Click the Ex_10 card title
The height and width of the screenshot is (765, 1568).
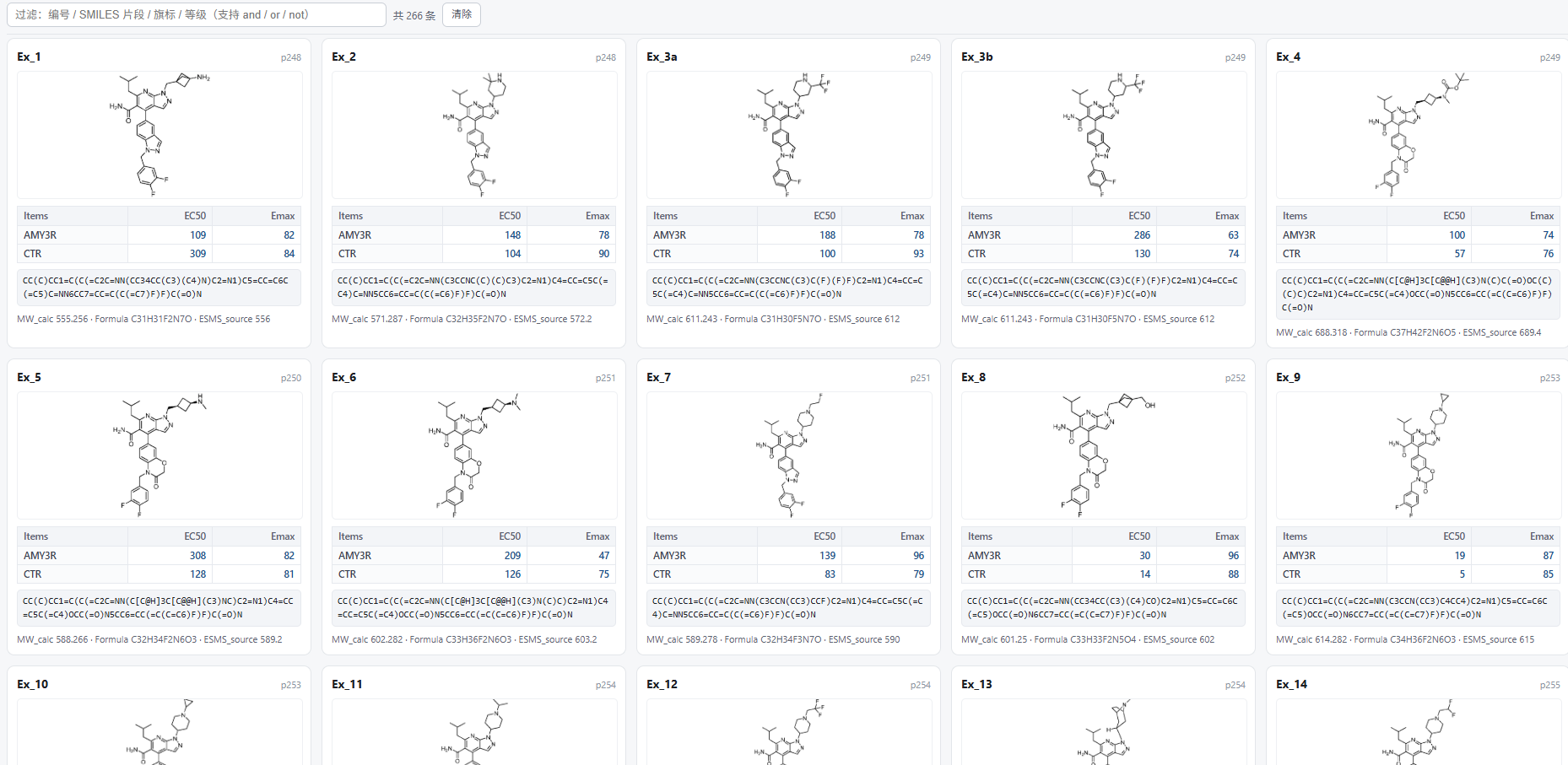tap(33, 684)
